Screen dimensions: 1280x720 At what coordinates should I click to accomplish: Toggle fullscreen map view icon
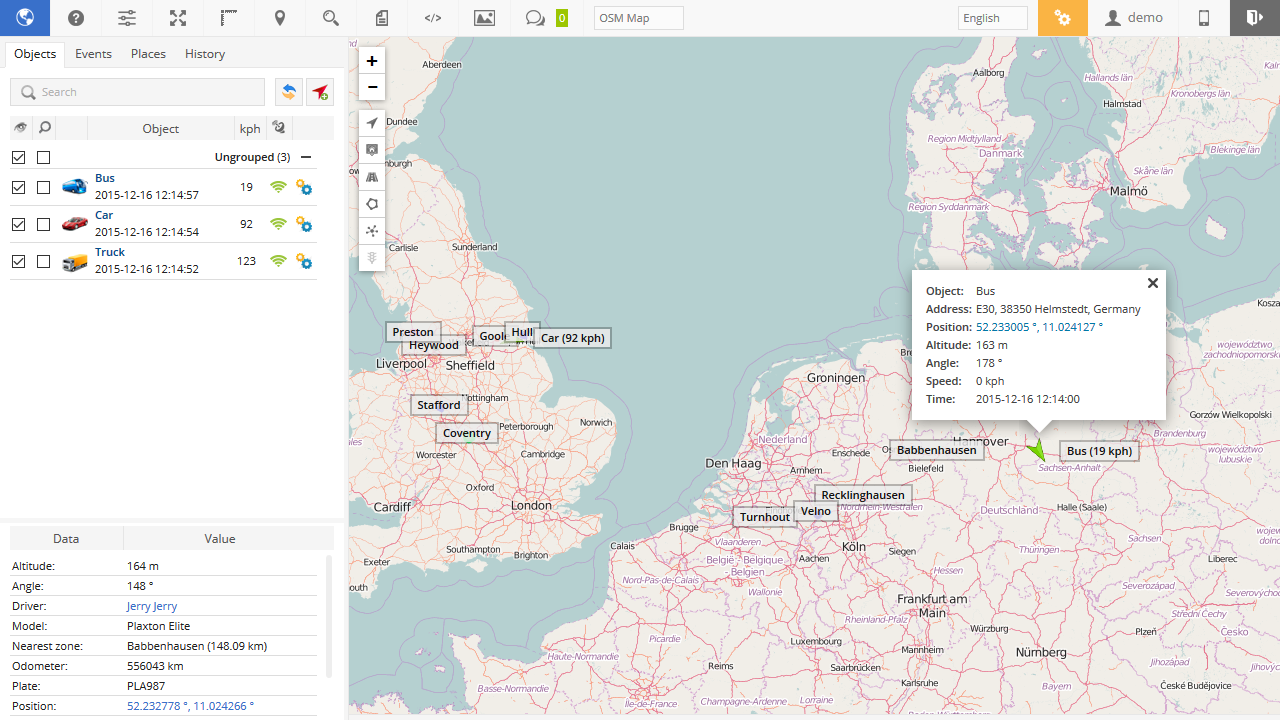[178, 18]
